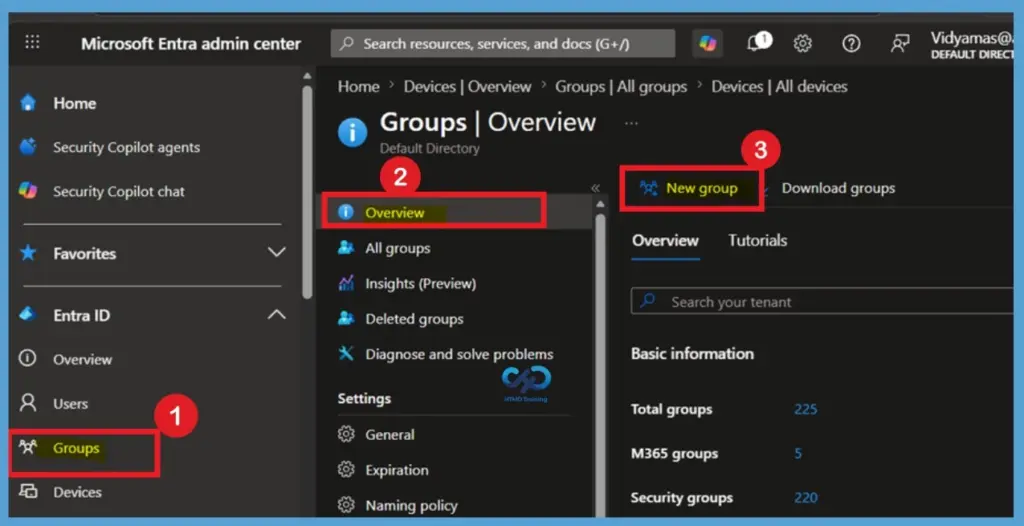Screen dimensions: 1024x526
Task: Click the General gear icon
Action: (x=345, y=434)
